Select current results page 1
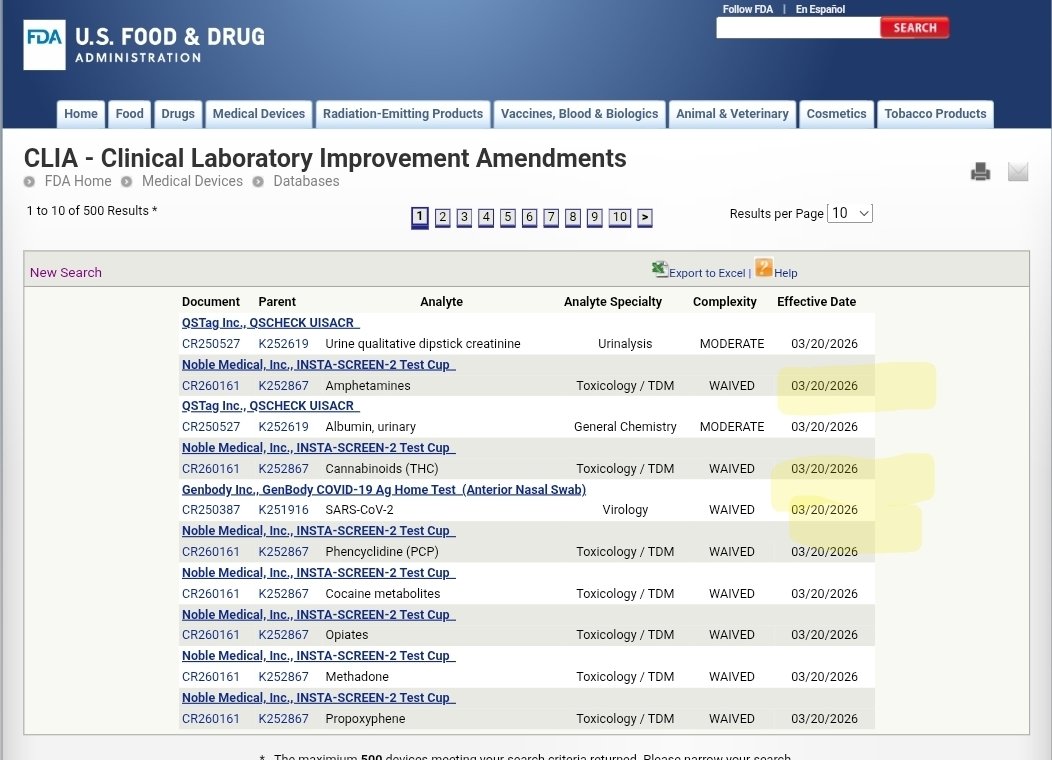Viewport: 1052px width, 760px height. point(419,217)
